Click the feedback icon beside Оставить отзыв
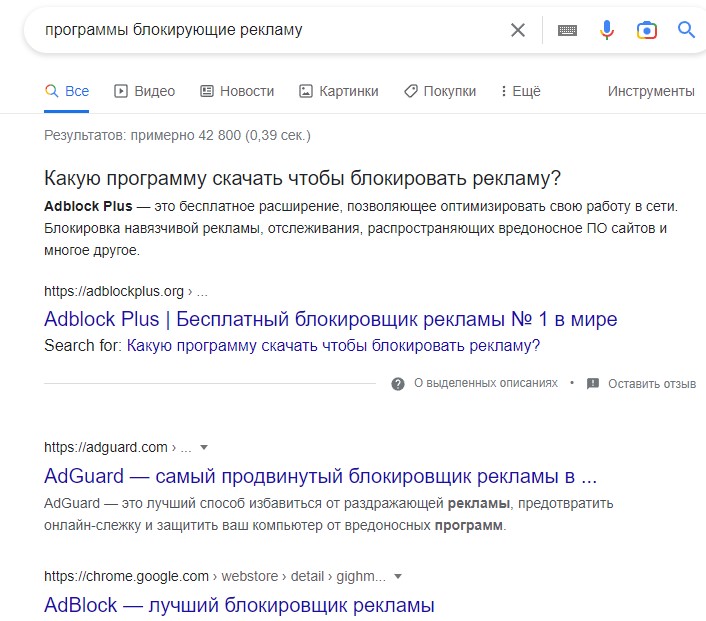 (593, 384)
